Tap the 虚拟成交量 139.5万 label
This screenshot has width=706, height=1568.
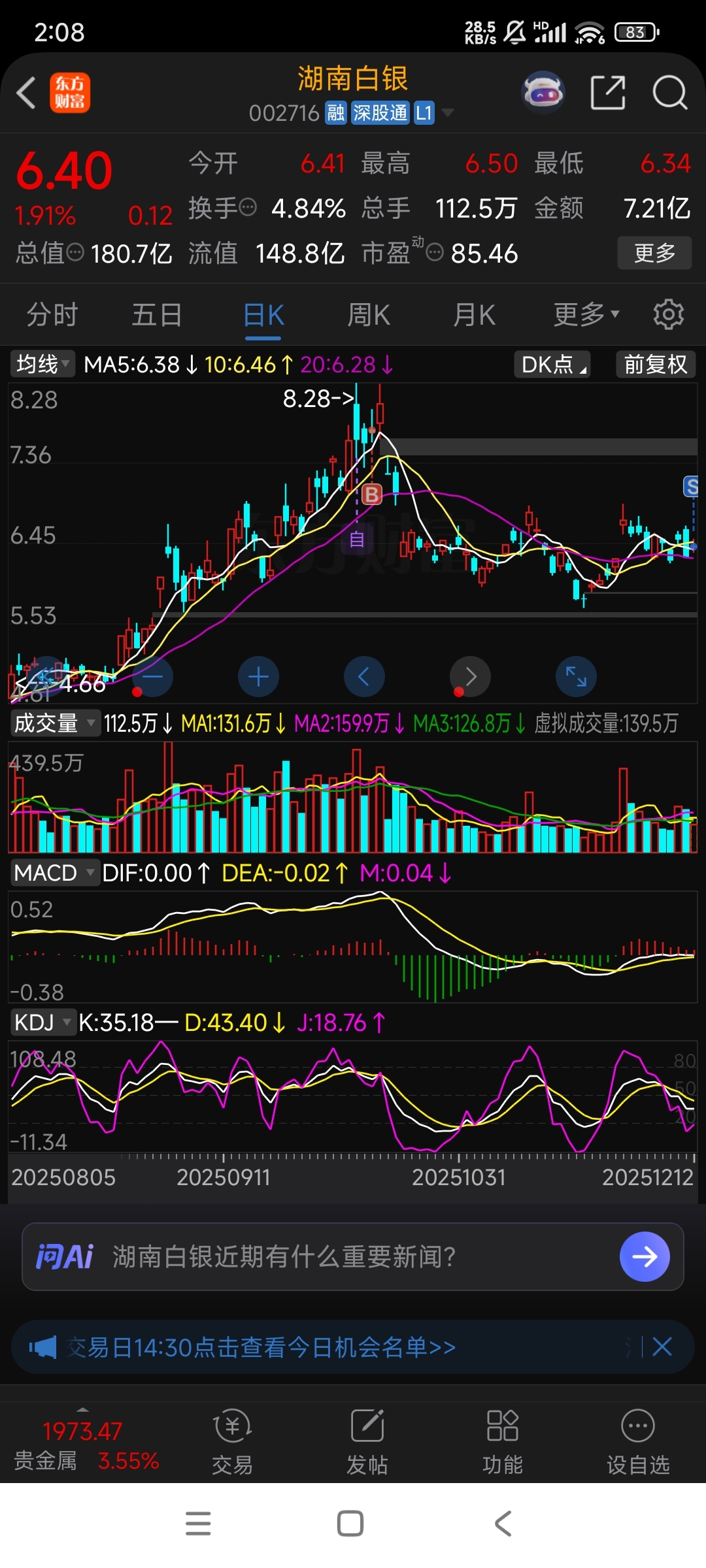tap(606, 723)
